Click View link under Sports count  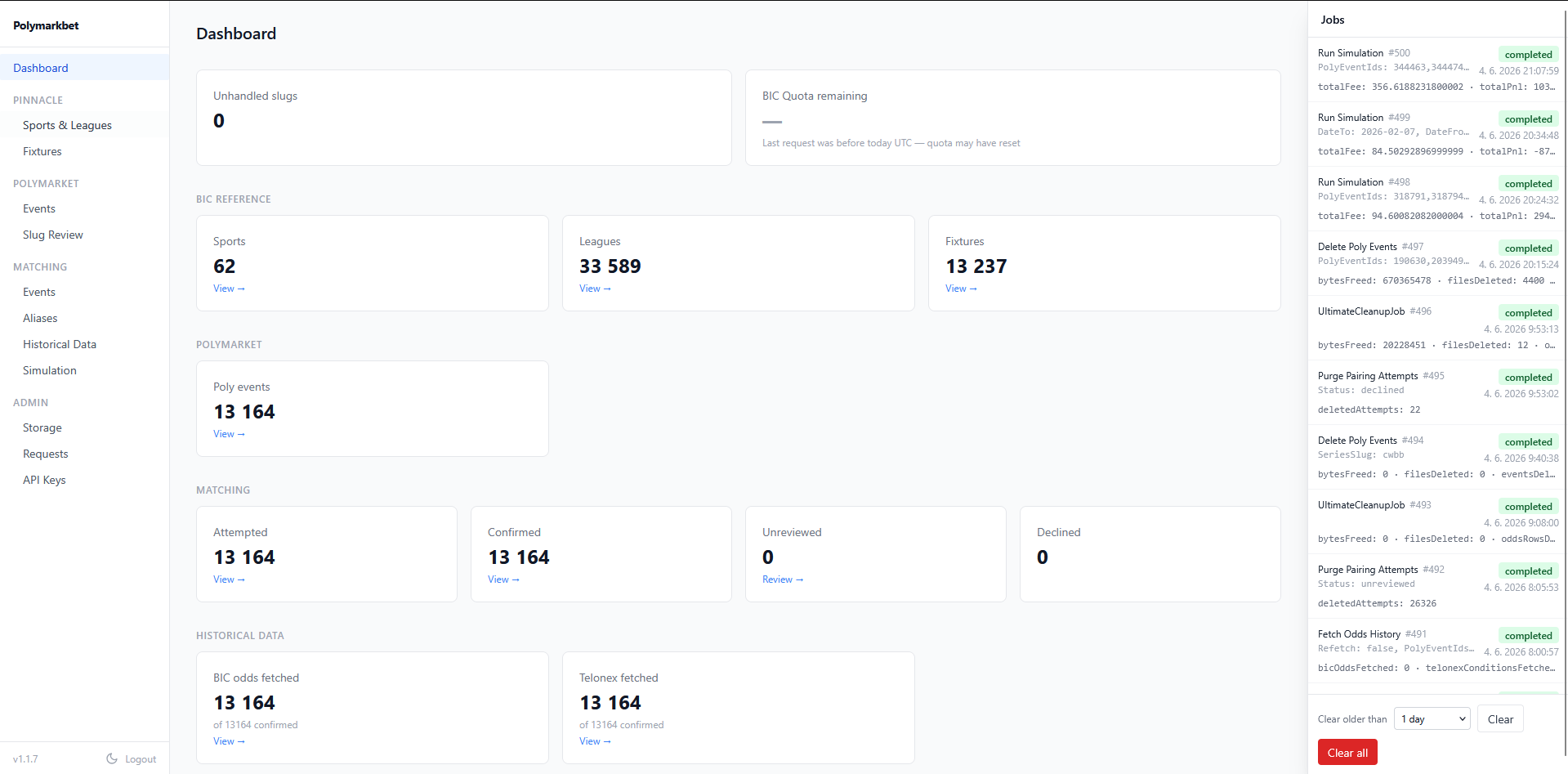[229, 289]
